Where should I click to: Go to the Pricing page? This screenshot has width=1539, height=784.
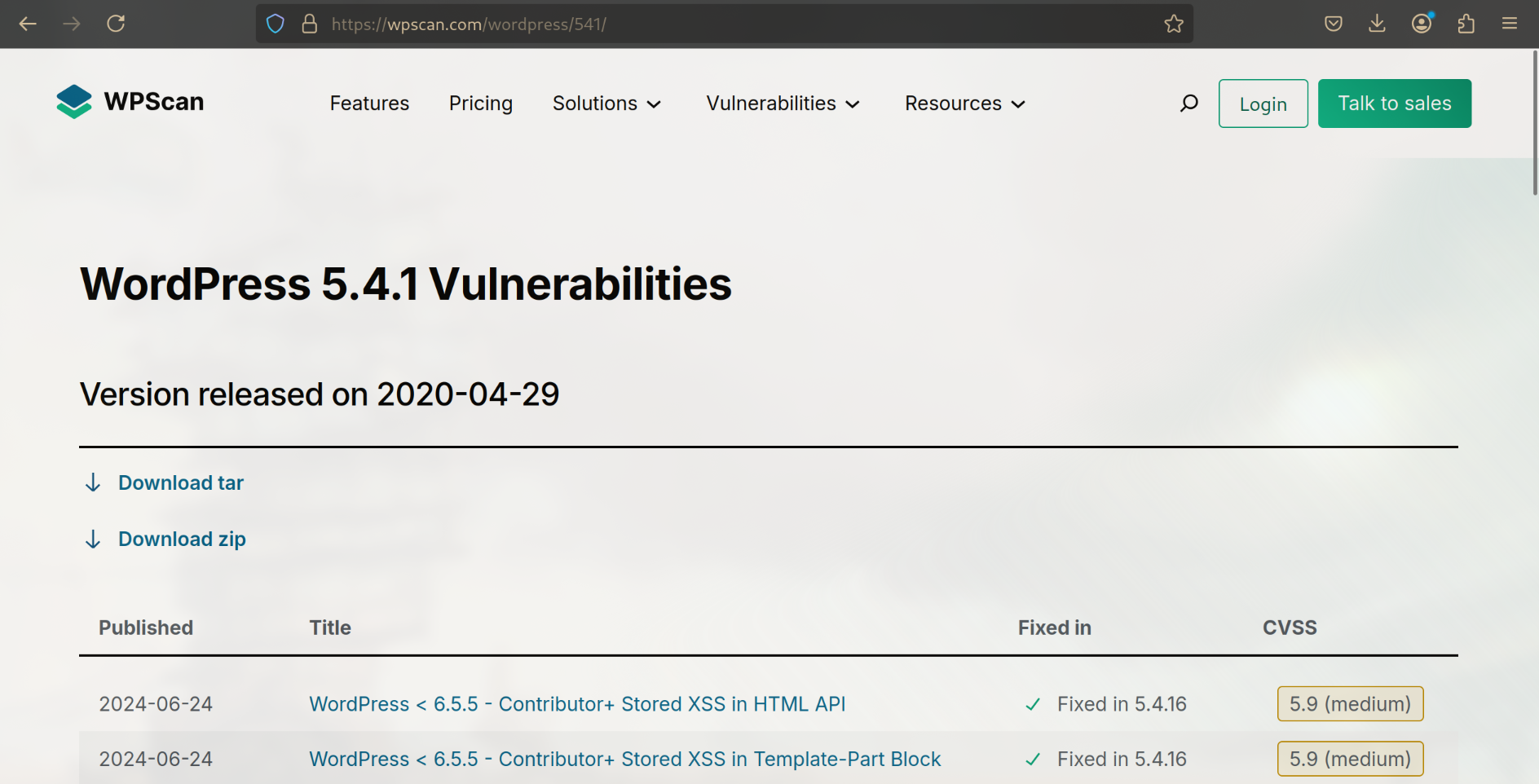[x=481, y=104]
